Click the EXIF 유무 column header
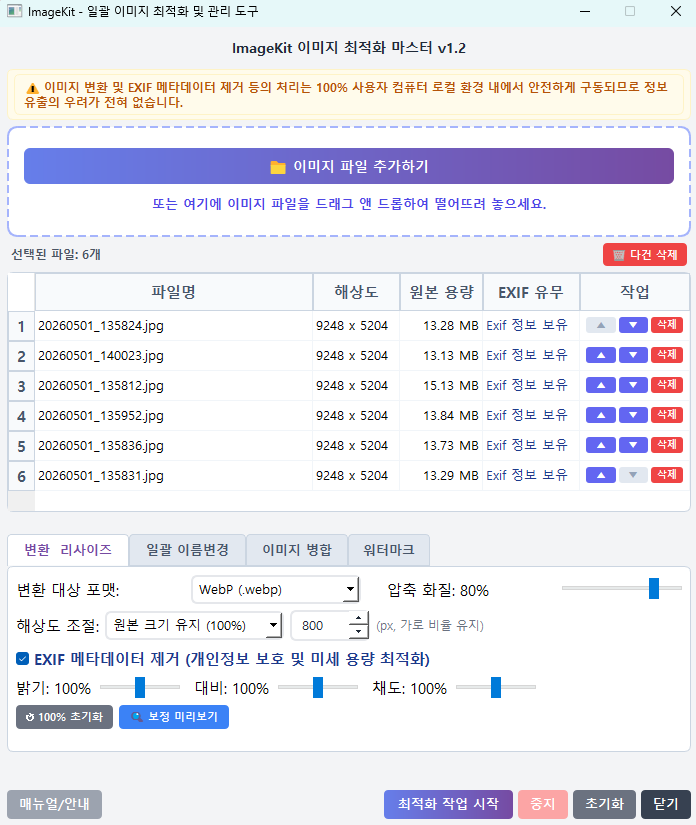Screen dimensions: 696x825 [531, 292]
